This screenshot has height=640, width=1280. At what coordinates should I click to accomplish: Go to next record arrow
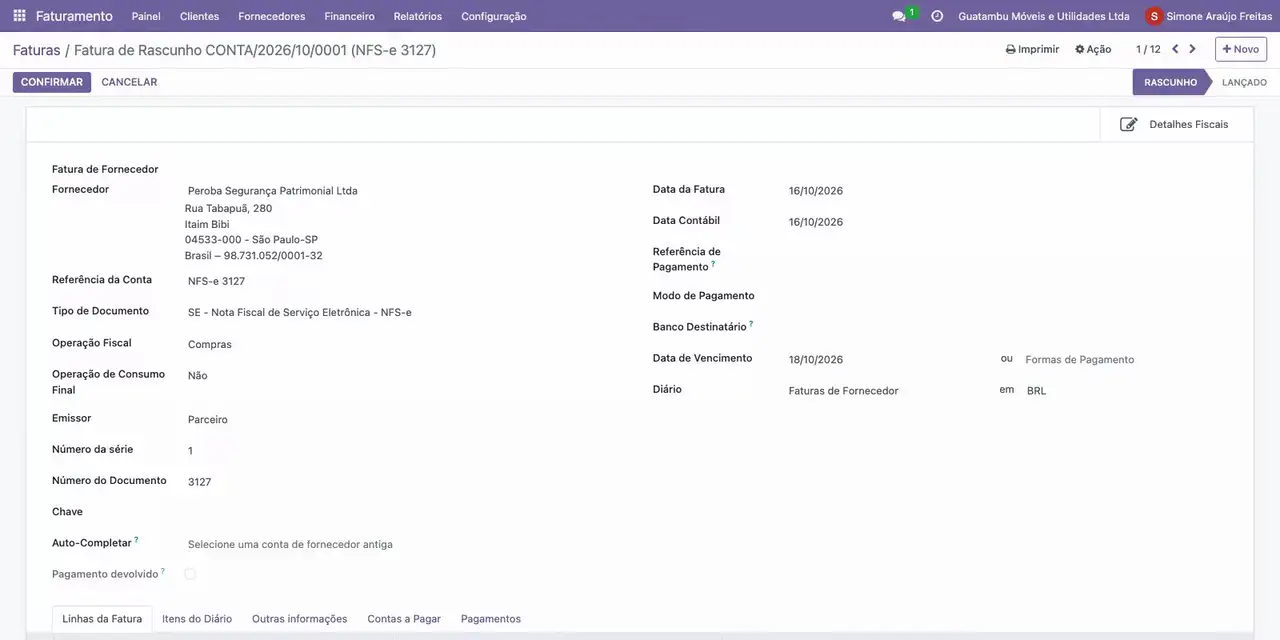(1192, 49)
